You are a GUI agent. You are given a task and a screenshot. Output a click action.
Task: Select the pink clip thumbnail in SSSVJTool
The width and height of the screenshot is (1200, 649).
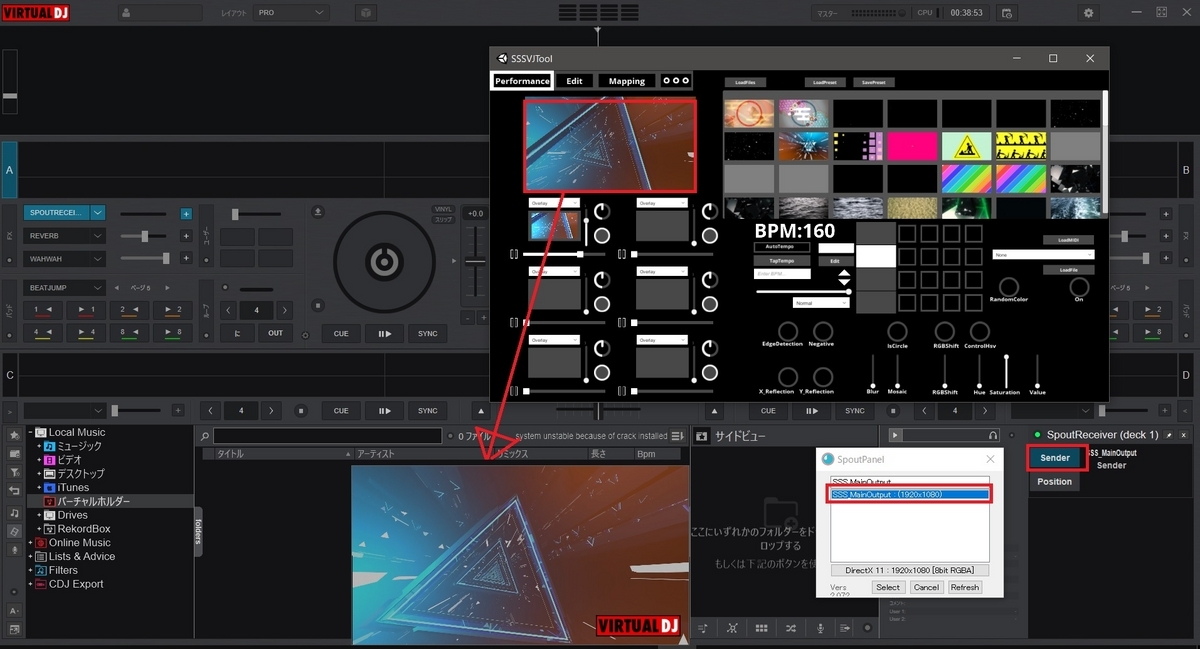tap(913, 147)
